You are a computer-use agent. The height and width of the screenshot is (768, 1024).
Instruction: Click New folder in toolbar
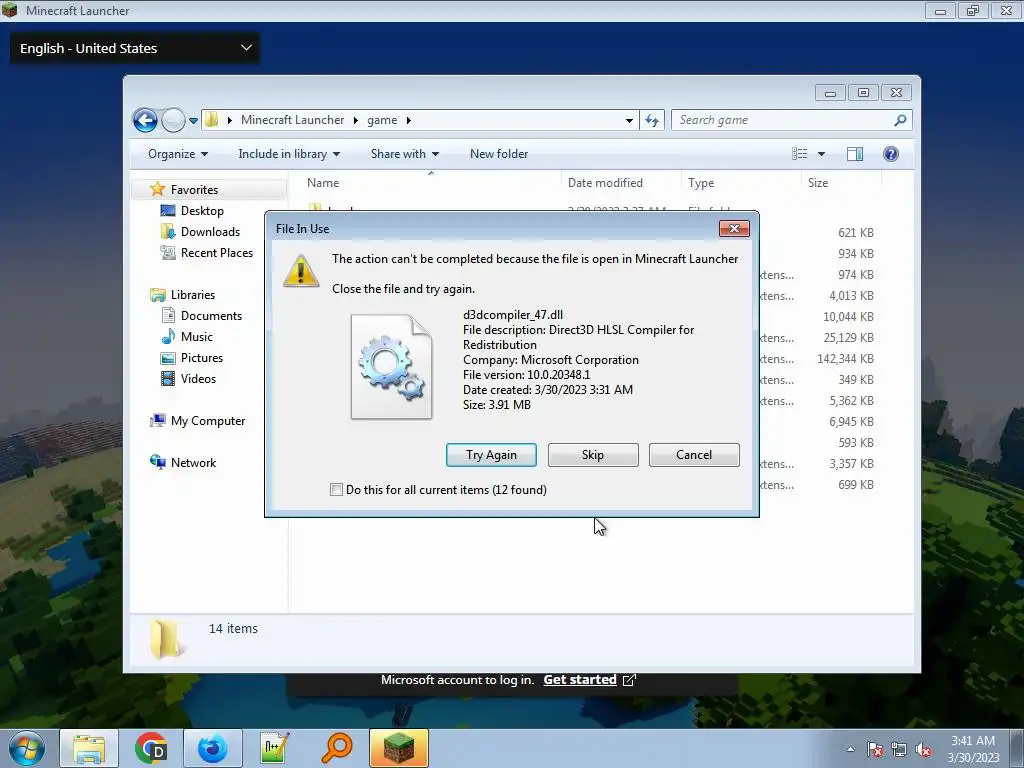(499, 153)
